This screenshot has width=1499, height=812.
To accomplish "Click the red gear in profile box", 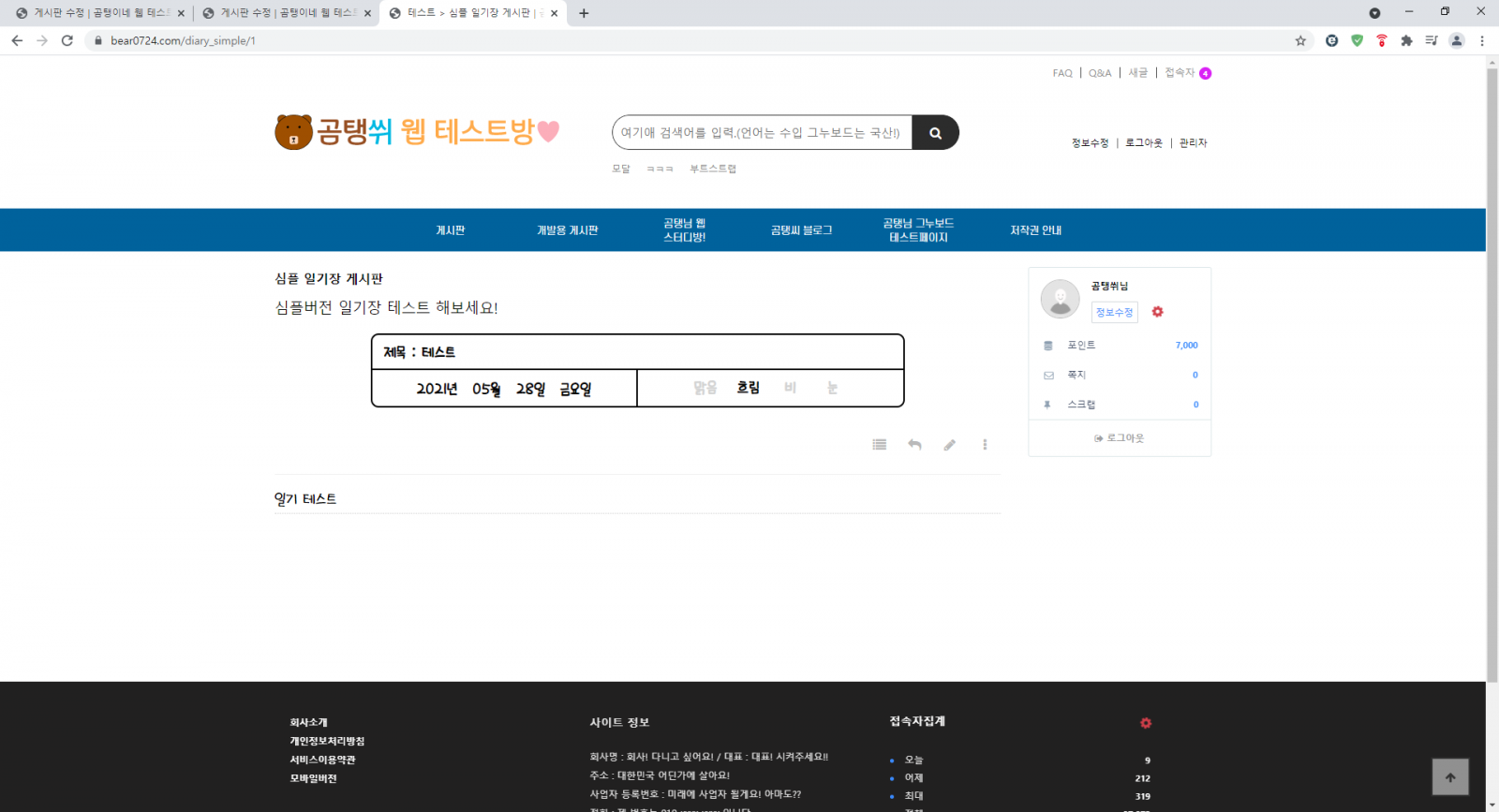I will [1157, 312].
